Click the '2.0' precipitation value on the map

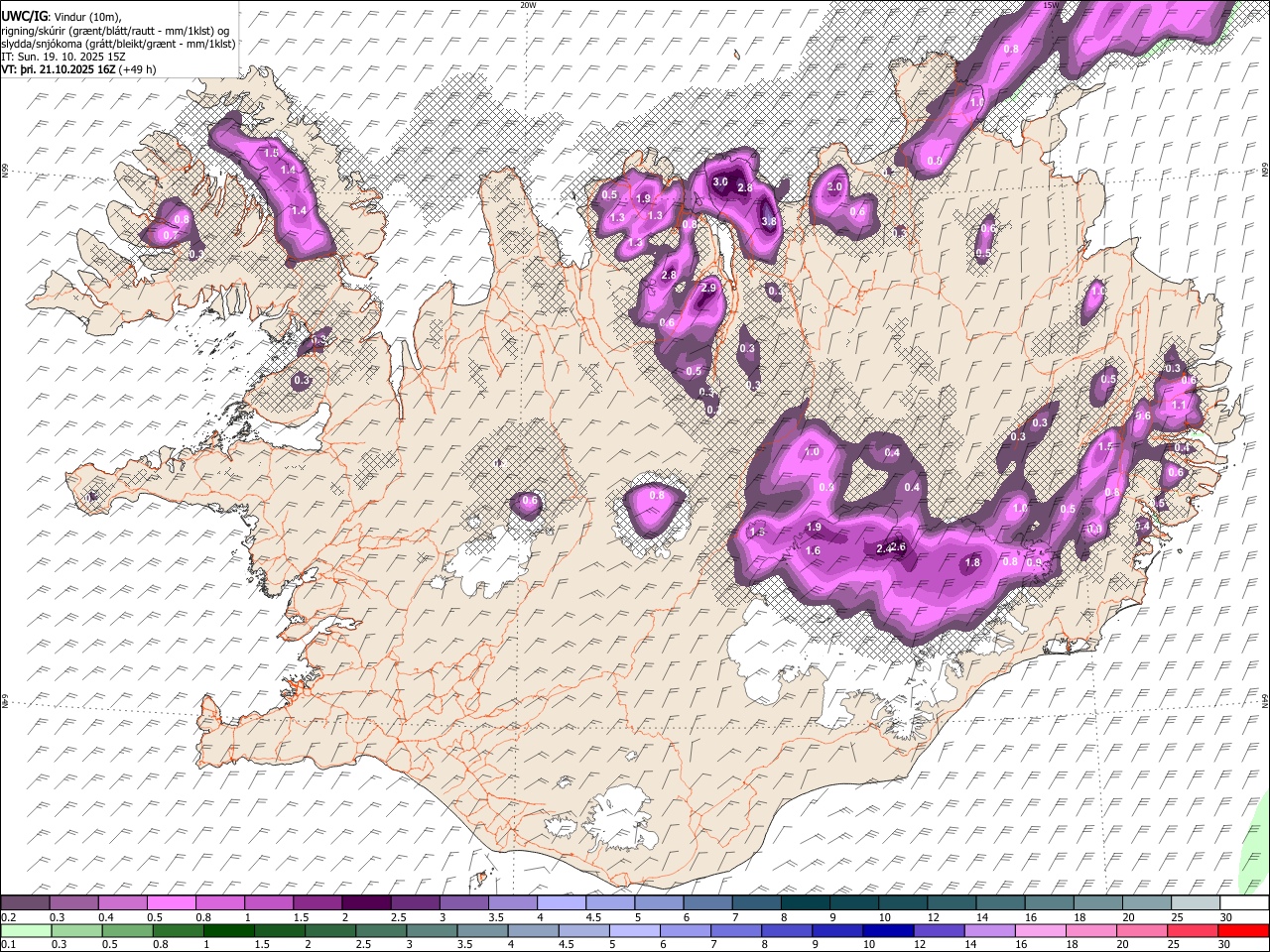pos(834,187)
